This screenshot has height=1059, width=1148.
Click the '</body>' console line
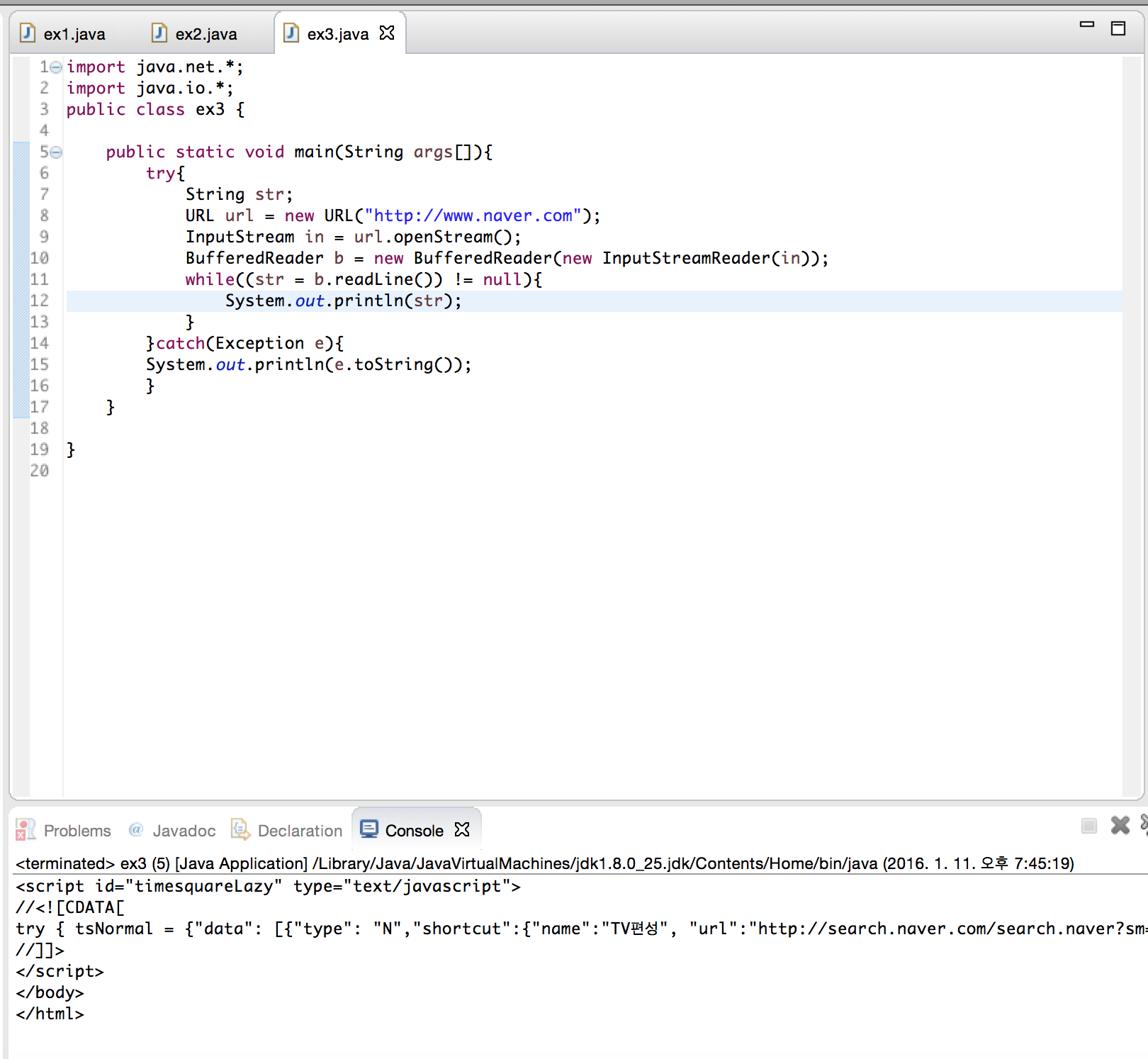50,992
